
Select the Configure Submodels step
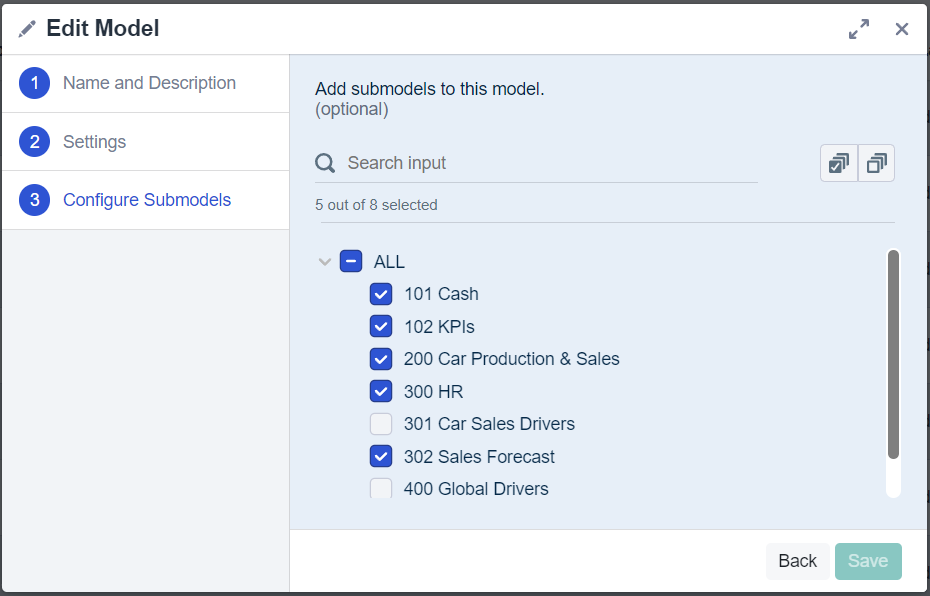(147, 200)
